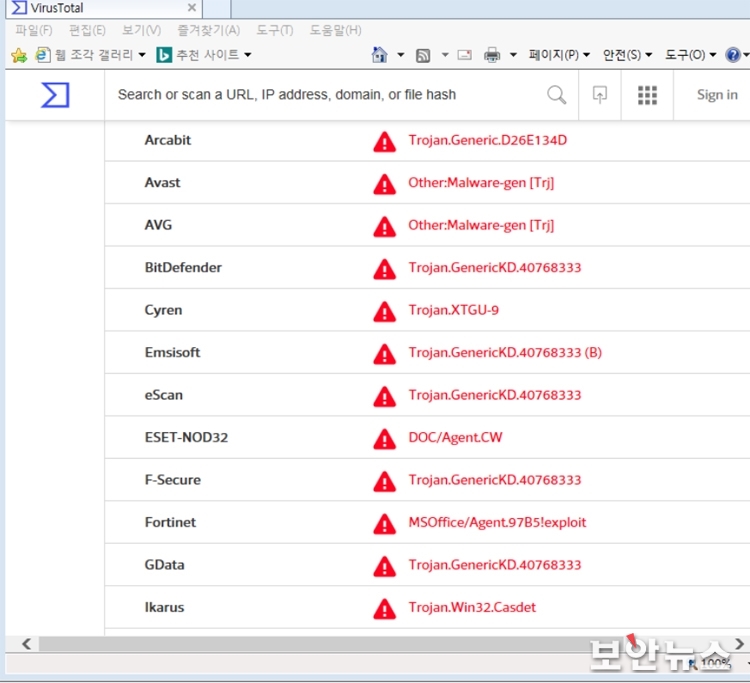
Task: Open the 페이지(P) dropdown menu
Action: click(559, 55)
